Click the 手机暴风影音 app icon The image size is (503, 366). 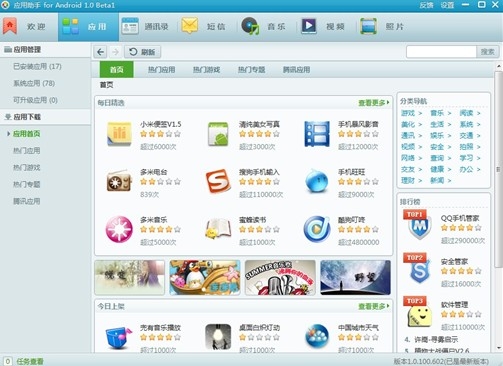tap(317, 134)
